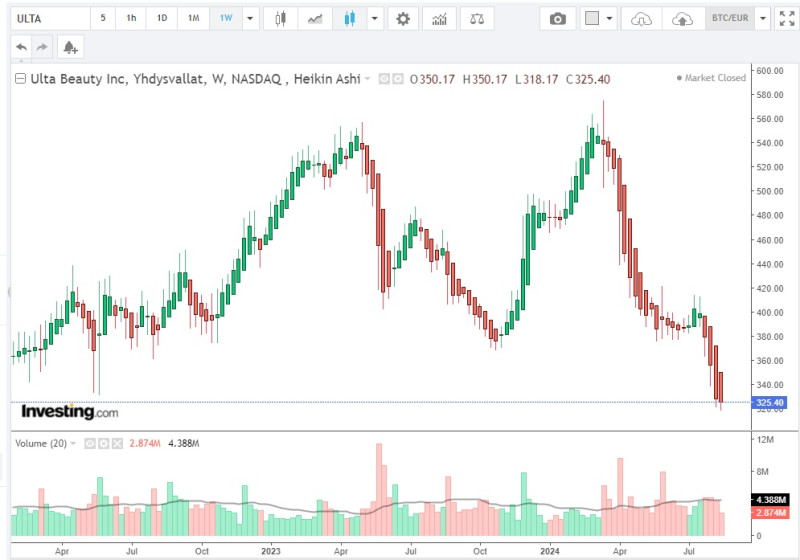Collapse the chart legend with the minus box
This screenshot has height=560, width=800.
point(20,79)
